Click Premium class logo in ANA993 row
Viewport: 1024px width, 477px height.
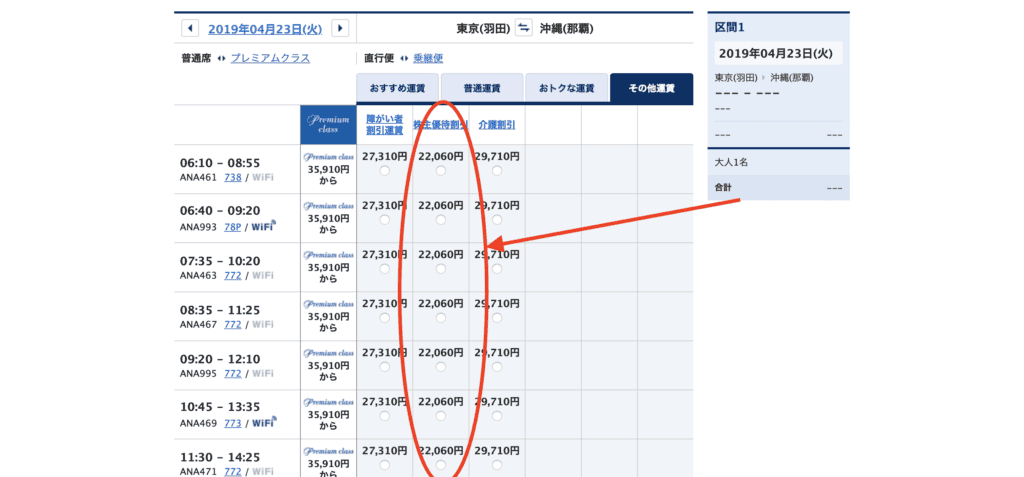coord(328,206)
